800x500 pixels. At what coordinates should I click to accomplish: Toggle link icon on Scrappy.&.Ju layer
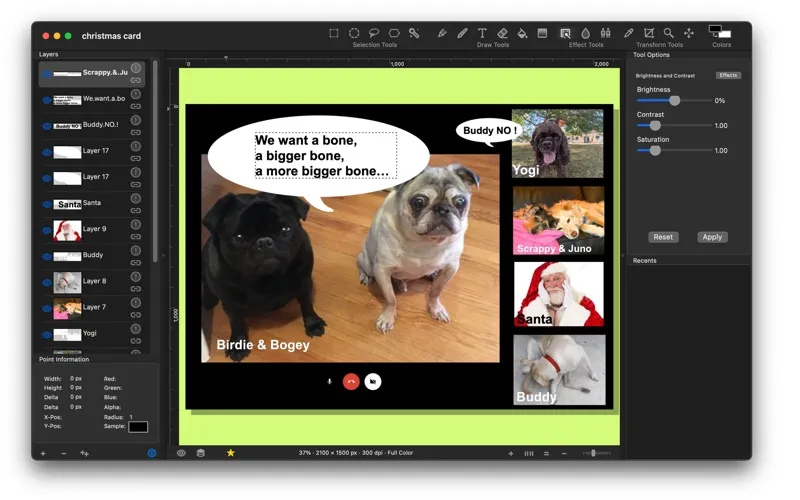pos(136,81)
